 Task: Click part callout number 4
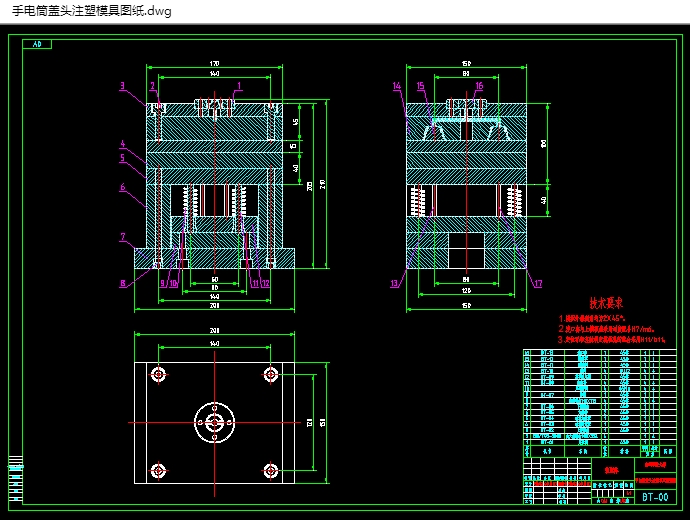[x=122, y=144]
